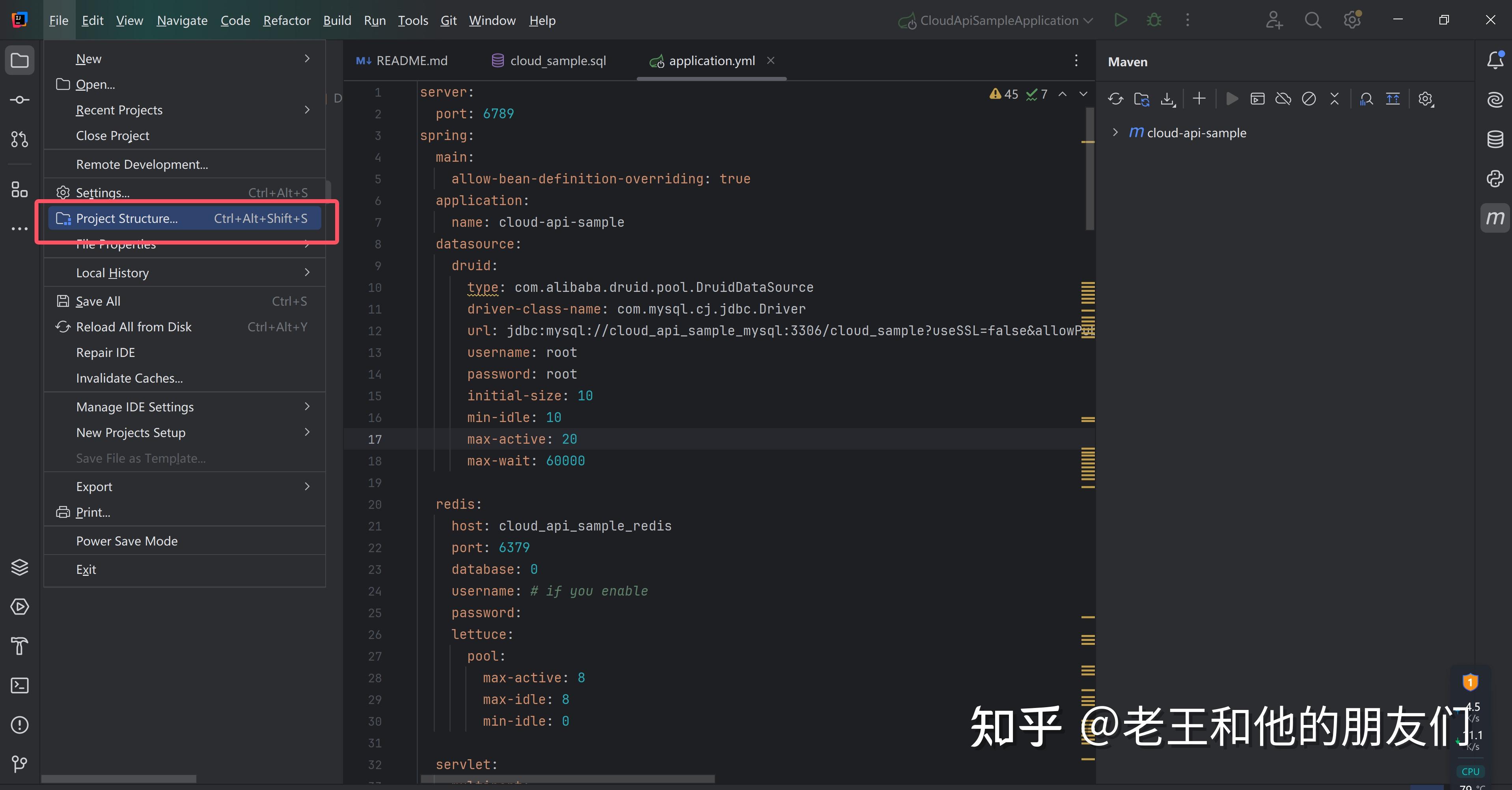Click Invalidate Caches menu entry

click(129, 378)
